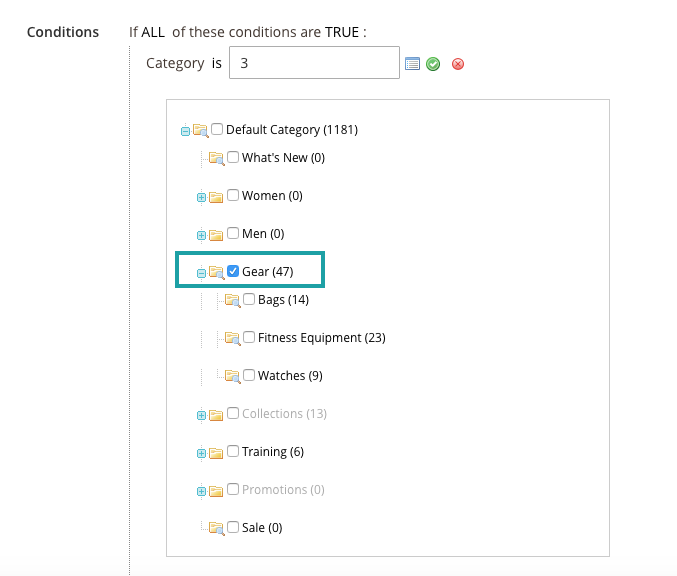Click the Sale folder icon
The height and width of the screenshot is (576, 677).
[217, 528]
